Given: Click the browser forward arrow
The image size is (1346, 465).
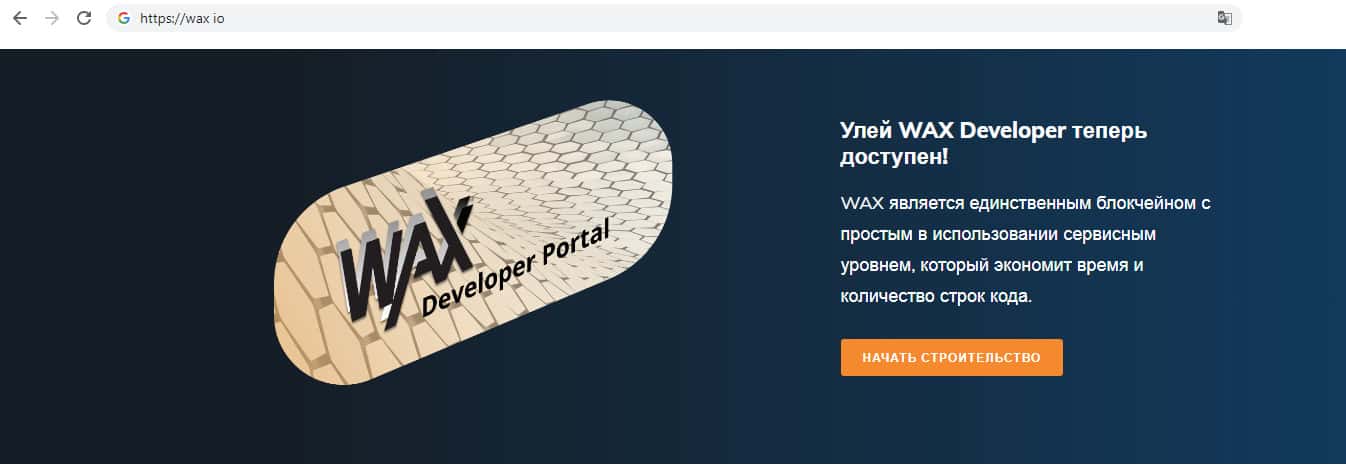Looking at the screenshot, I should point(51,18).
